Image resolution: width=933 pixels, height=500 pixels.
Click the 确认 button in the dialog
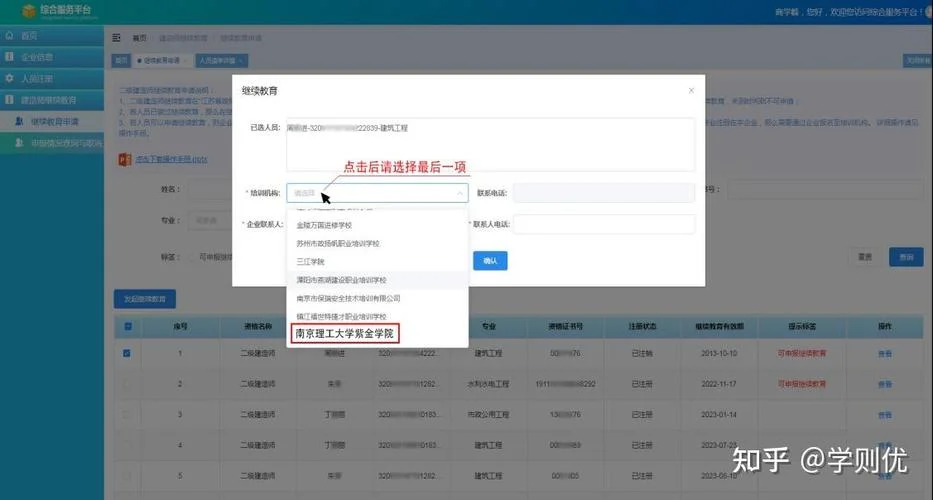(x=490, y=261)
